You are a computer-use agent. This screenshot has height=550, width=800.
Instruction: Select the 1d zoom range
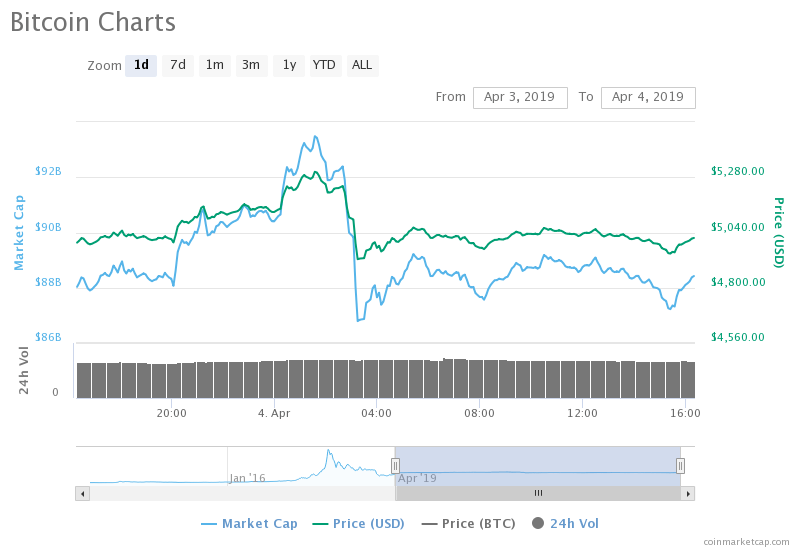point(141,65)
